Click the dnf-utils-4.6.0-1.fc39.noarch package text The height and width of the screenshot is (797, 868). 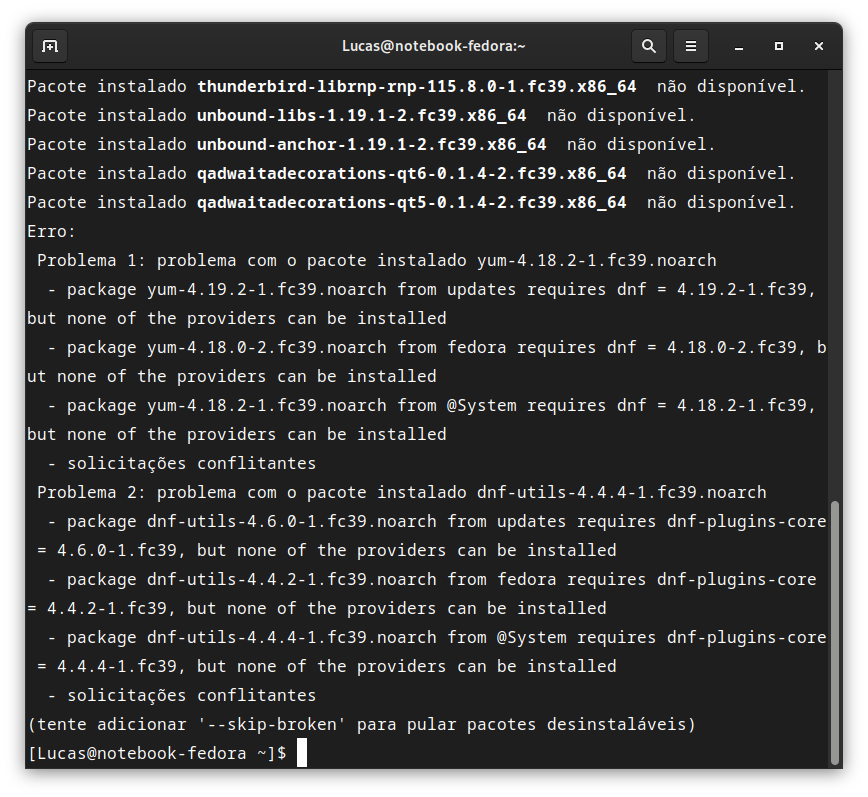point(292,521)
